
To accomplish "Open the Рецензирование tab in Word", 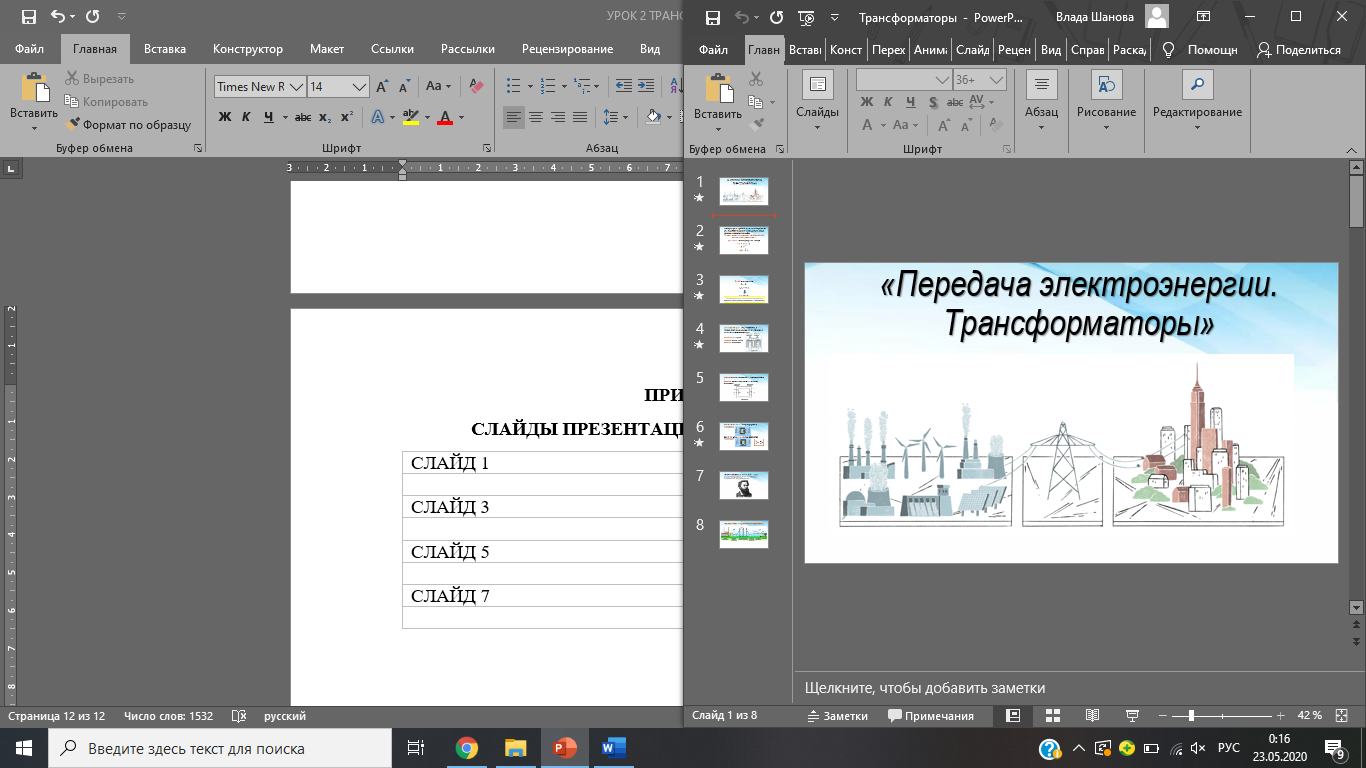I will tap(568, 49).
